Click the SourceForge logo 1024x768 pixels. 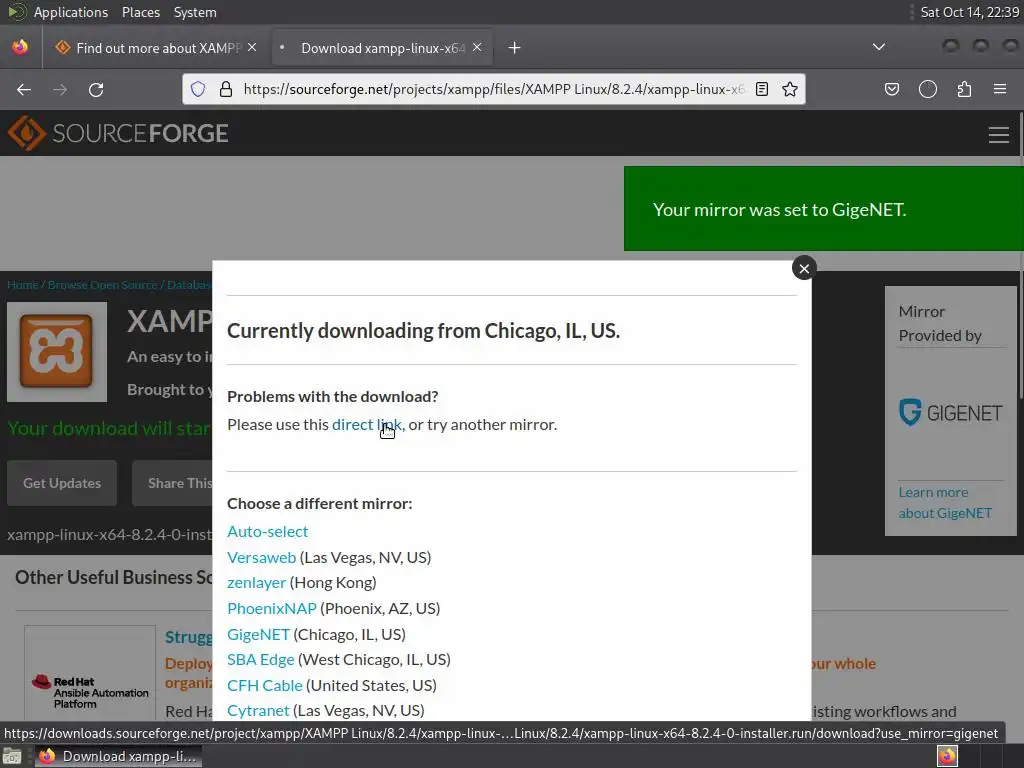(x=118, y=133)
